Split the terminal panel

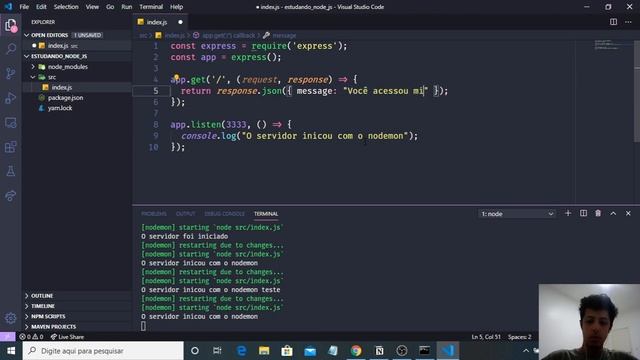click(x=583, y=213)
